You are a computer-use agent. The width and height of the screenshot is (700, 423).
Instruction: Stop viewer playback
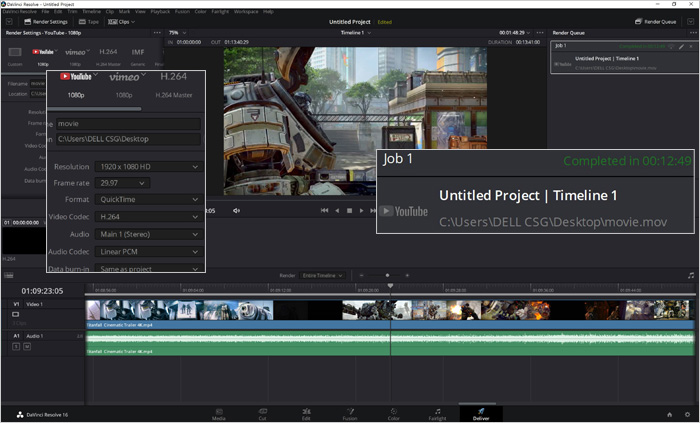pos(350,211)
